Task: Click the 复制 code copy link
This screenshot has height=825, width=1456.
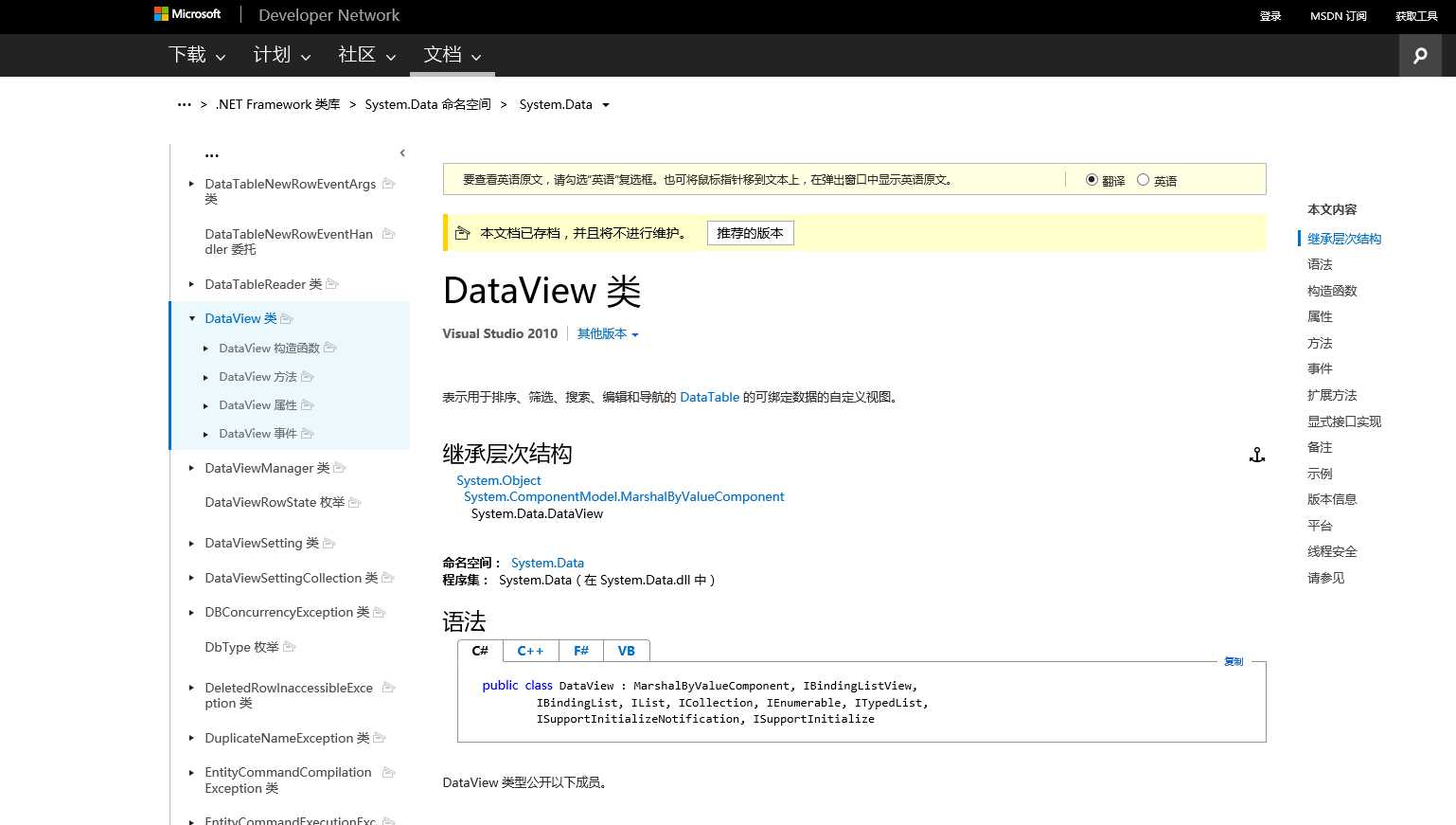Action: click(x=1234, y=661)
